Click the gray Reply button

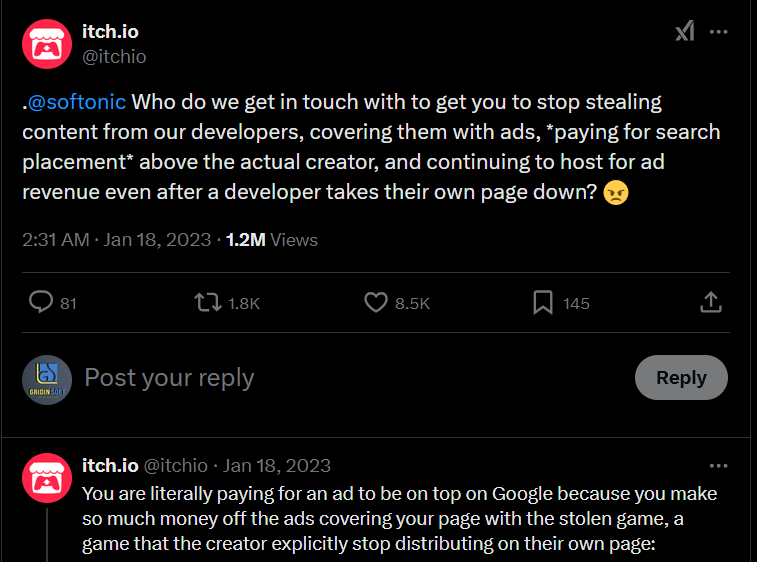click(681, 378)
